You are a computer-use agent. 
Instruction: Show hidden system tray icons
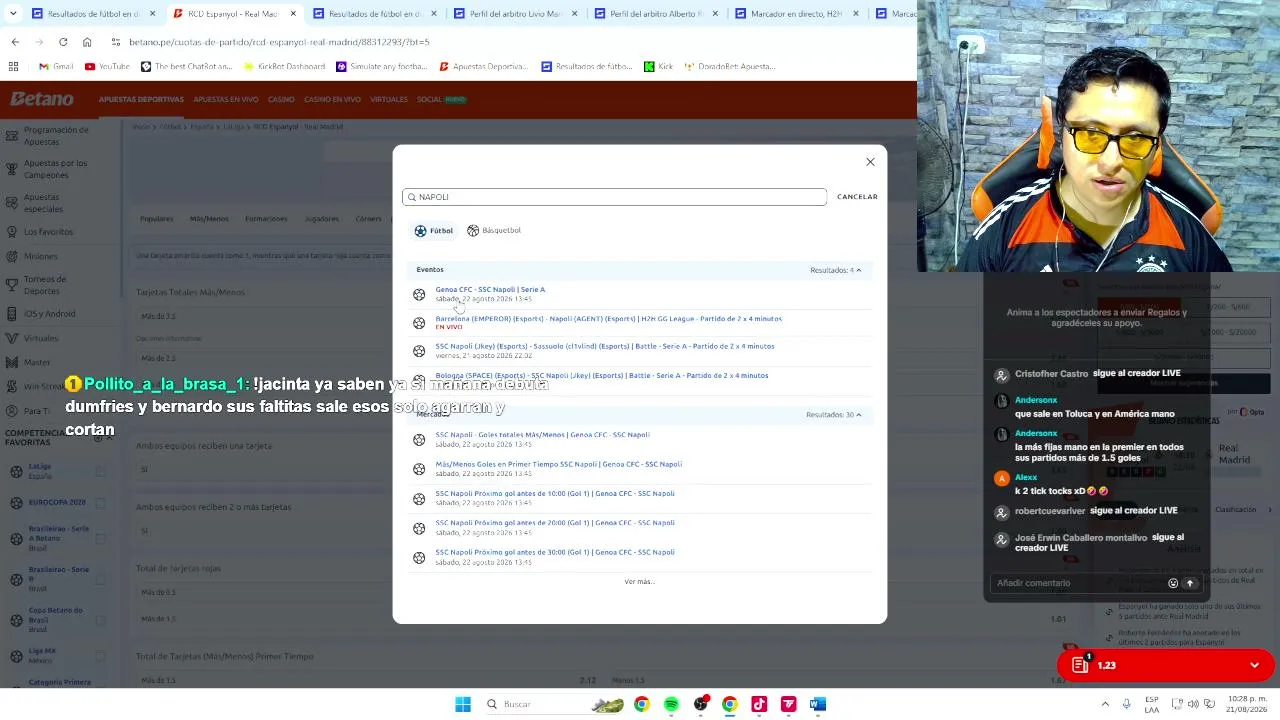pyautogui.click(x=1106, y=704)
